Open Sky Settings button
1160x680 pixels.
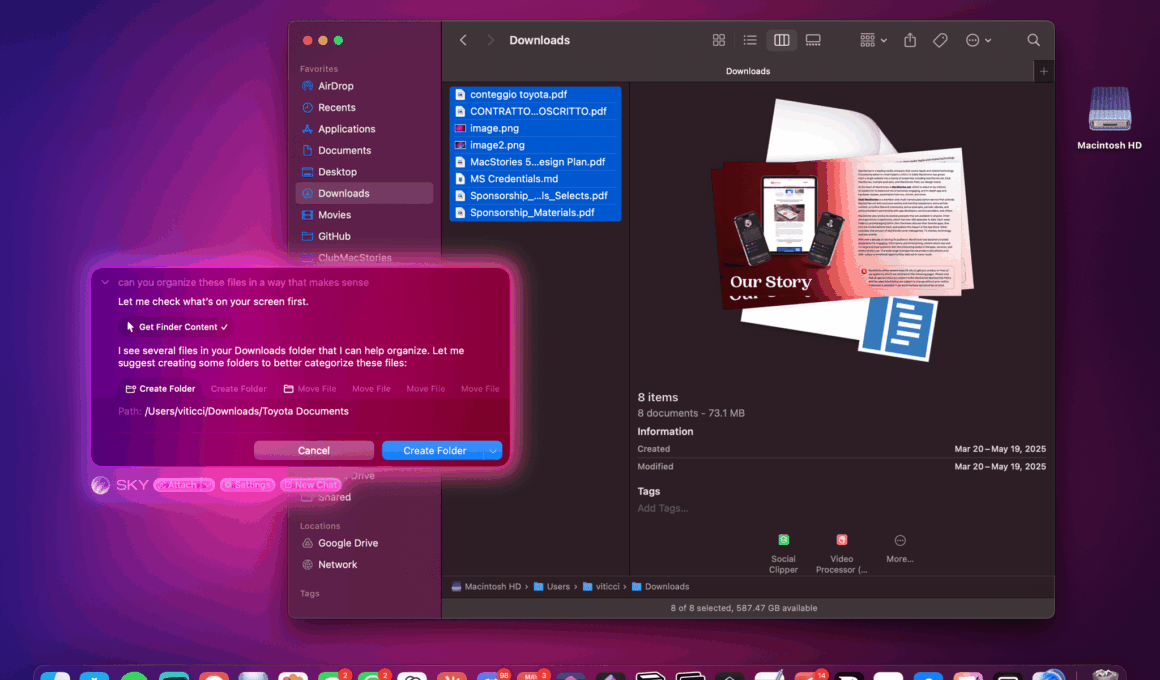click(x=248, y=485)
